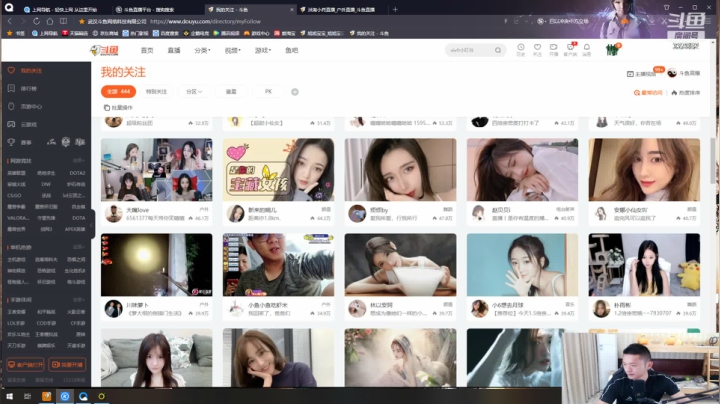Expand the 分类 dropdown in top navigation
The width and height of the screenshot is (720, 404).
coord(202,50)
